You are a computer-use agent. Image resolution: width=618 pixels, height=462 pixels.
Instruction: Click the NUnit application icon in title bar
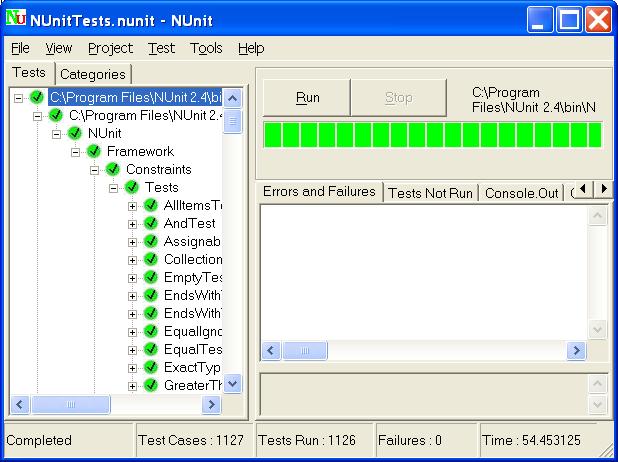pyautogui.click(x=16, y=18)
